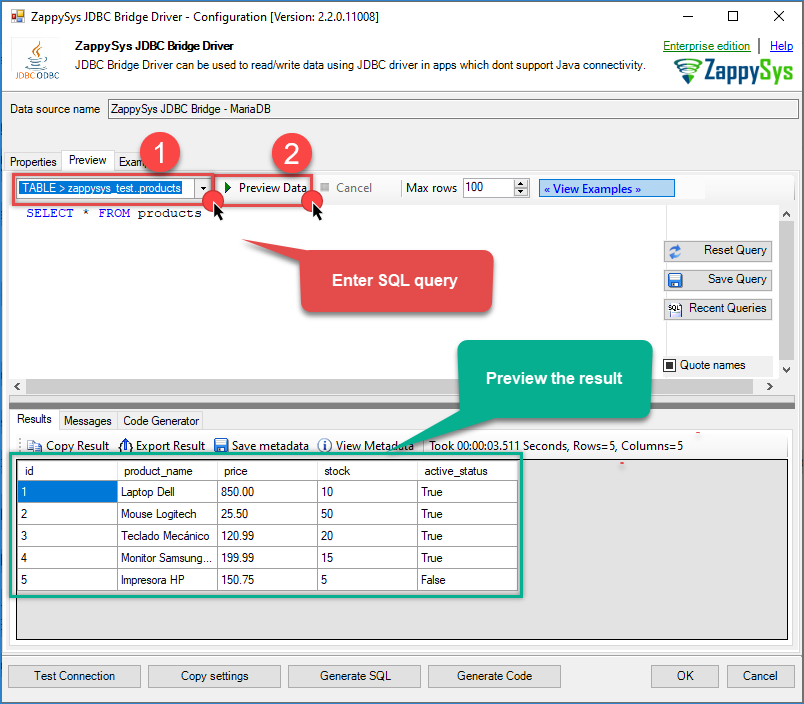Screen dimensions: 804x704
Task: Open Recent Queries via its SQL icon
Action: point(675,309)
